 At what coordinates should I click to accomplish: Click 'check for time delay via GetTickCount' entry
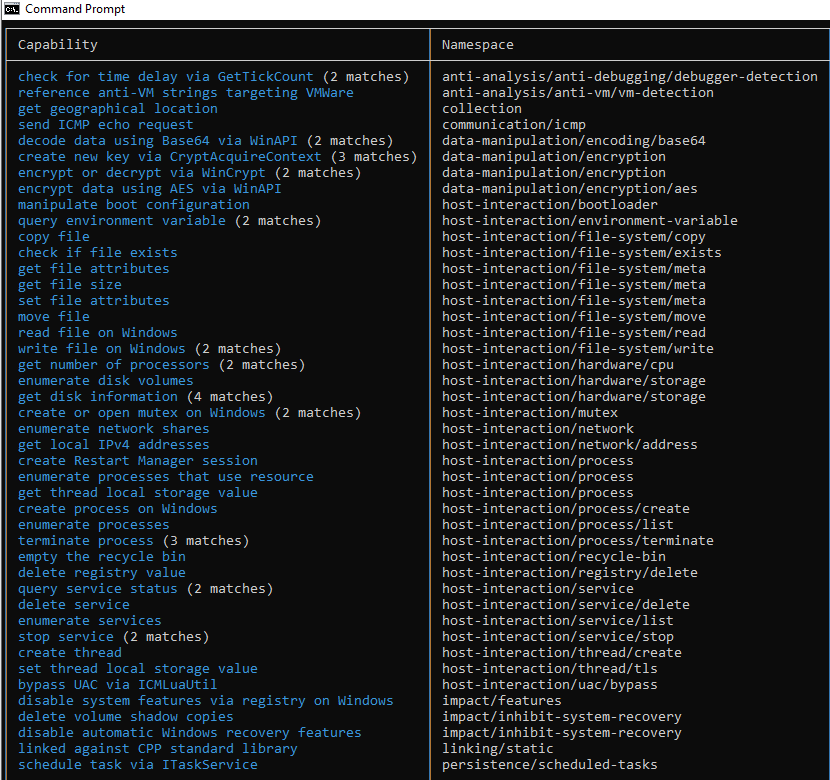pyautogui.click(x=166, y=77)
